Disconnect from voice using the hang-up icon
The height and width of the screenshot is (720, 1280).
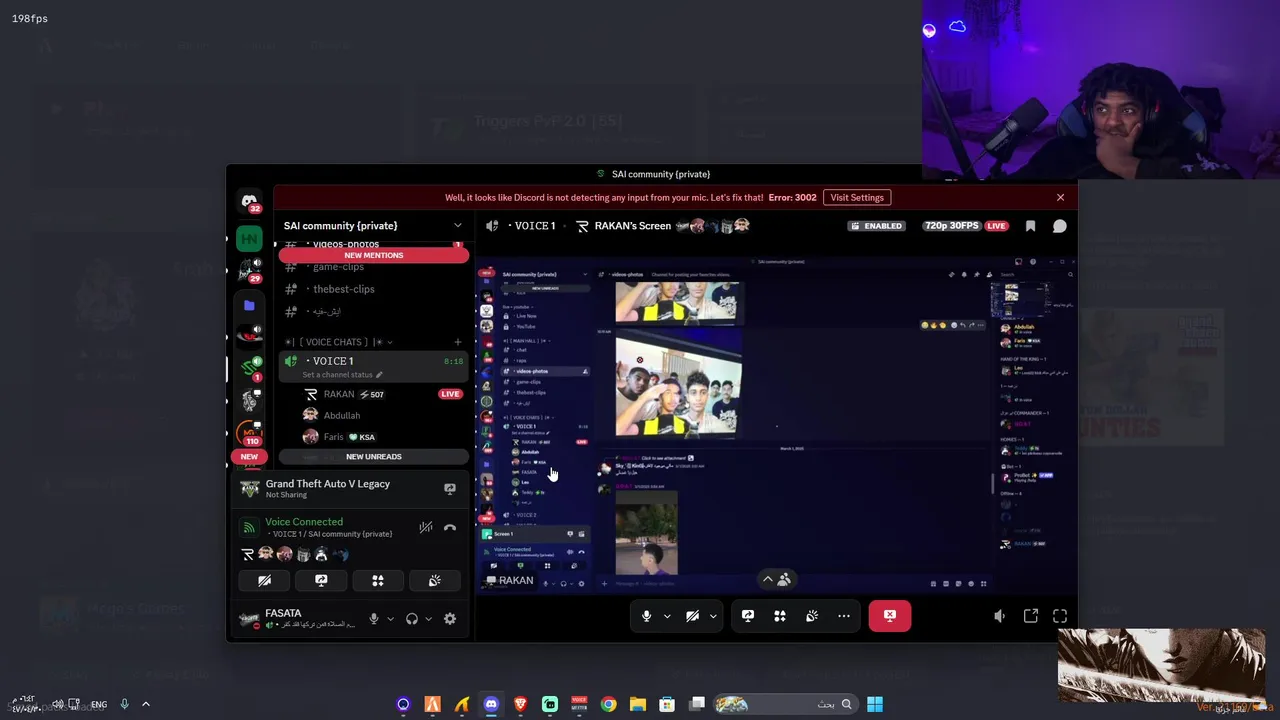click(x=450, y=527)
